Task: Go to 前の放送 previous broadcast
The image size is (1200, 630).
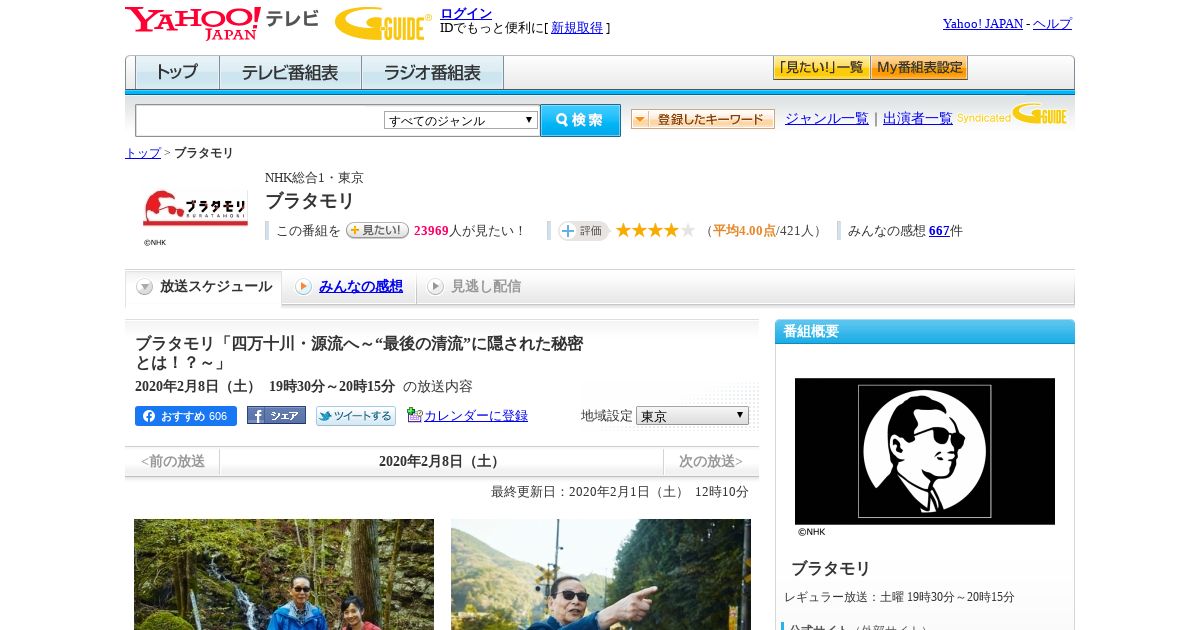Action: coord(173,461)
